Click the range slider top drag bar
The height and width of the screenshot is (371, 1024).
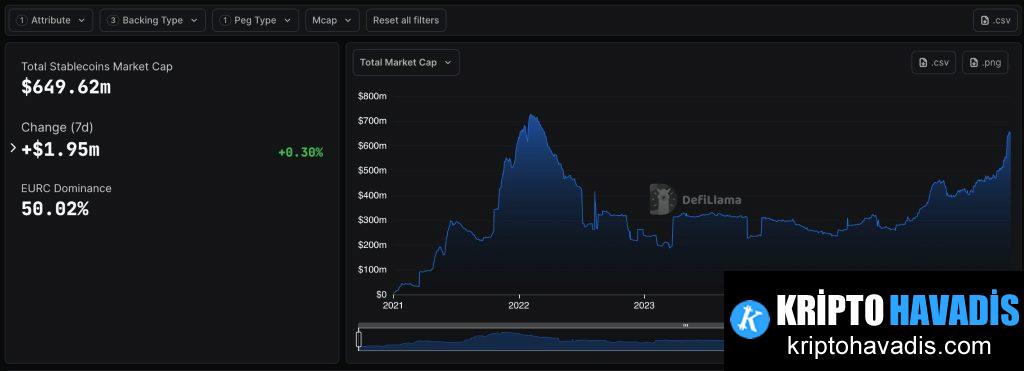point(541,325)
